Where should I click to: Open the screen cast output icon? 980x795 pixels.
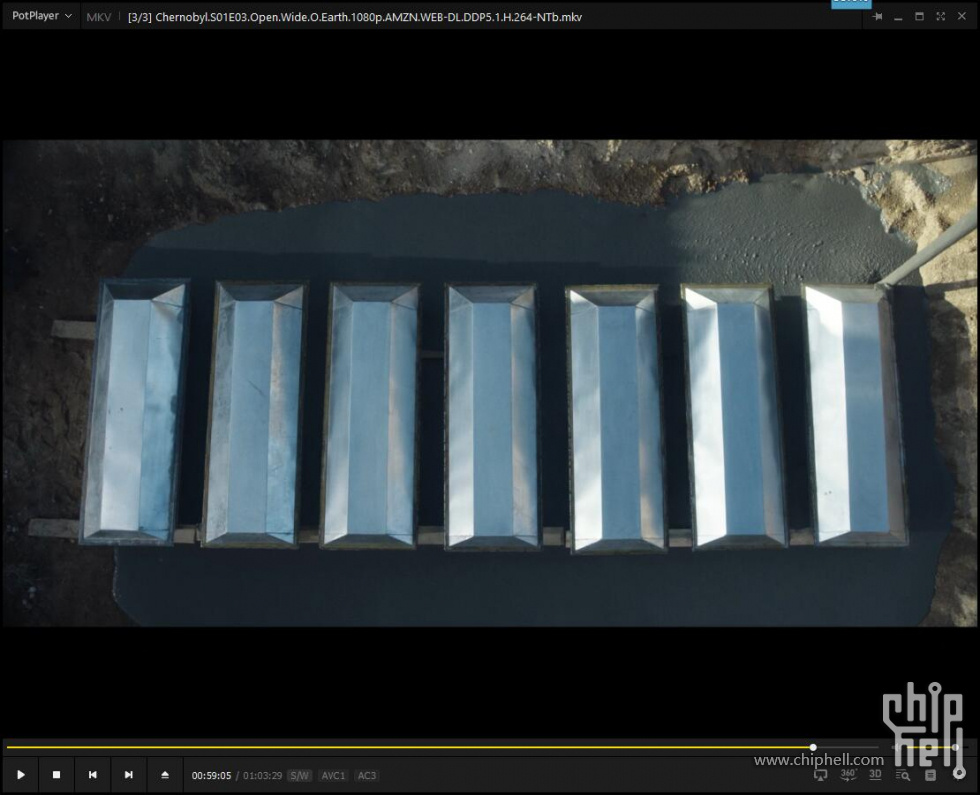[821, 775]
